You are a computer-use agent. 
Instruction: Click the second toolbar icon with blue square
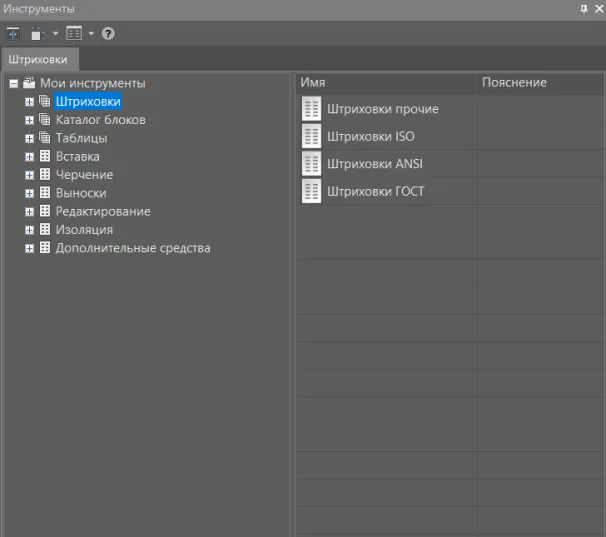coord(39,34)
